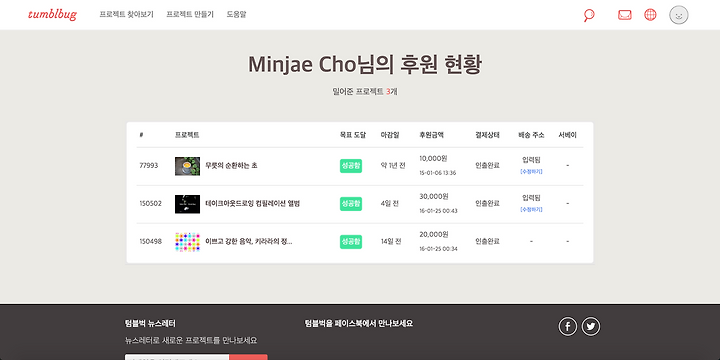Open the profile avatar smiley icon
Viewport: 720px width, 360px height.
[679, 15]
